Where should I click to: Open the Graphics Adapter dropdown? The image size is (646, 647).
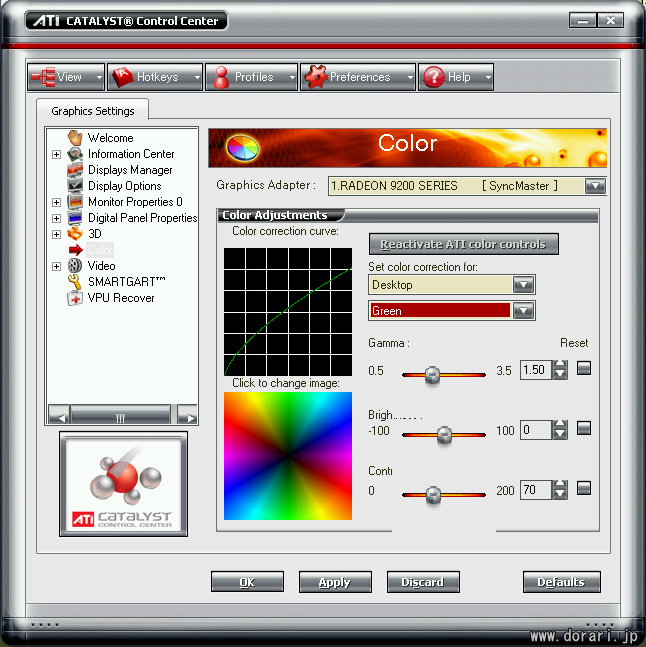point(595,186)
